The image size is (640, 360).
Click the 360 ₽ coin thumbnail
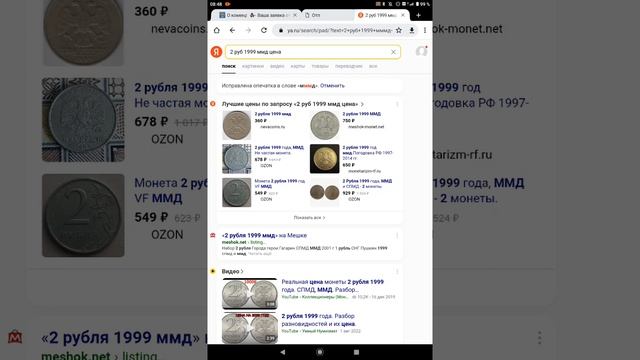tap(237, 125)
